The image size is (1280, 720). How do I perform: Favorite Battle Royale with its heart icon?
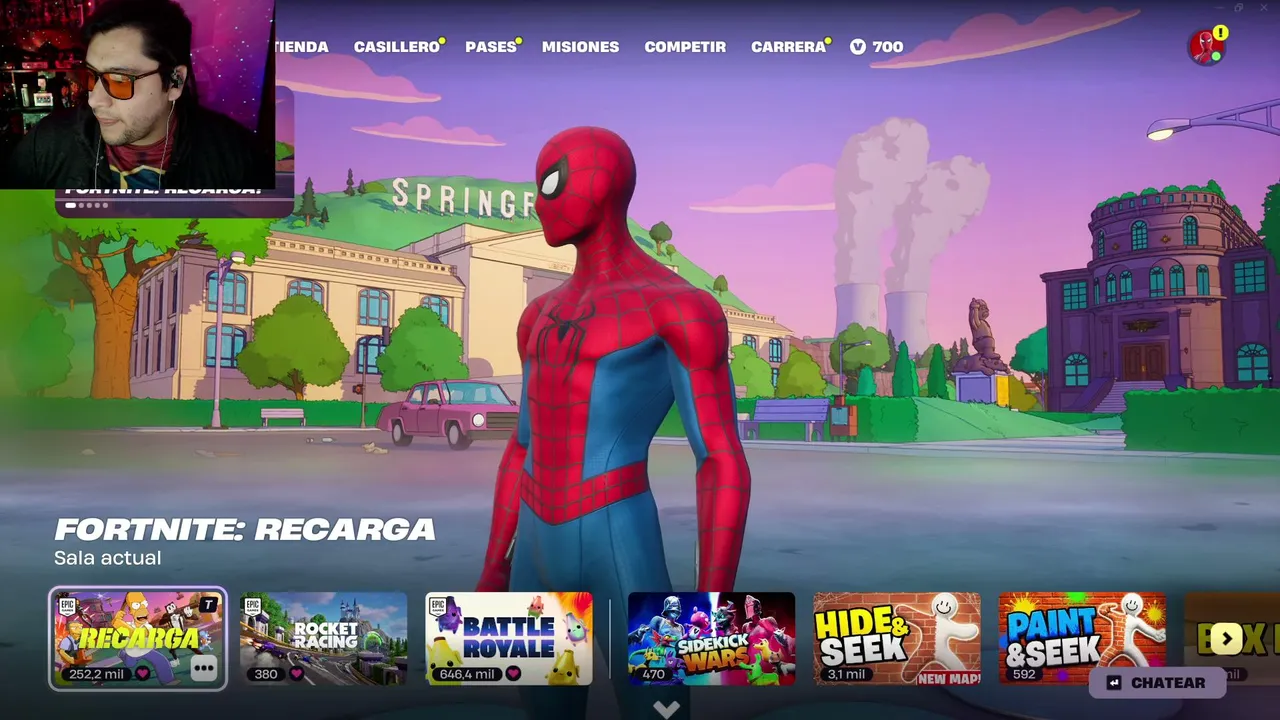coord(513,674)
